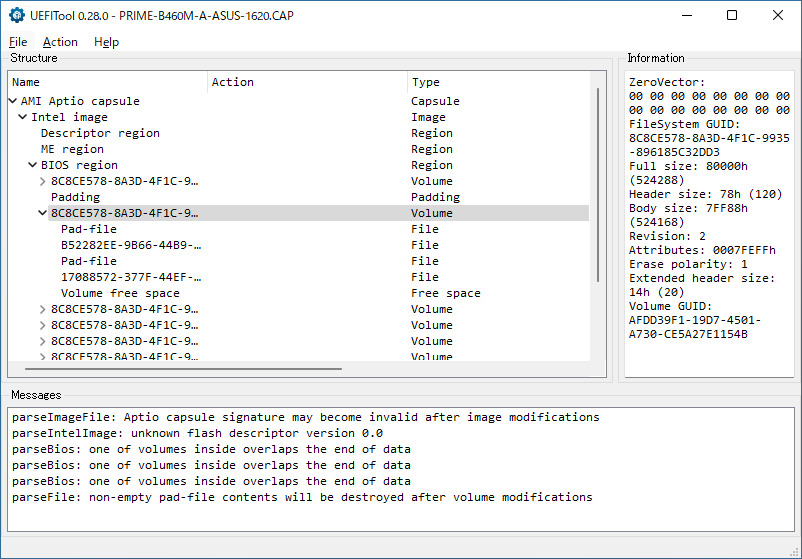This screenshot has width=802, height=559.
Task: Collapse the BIOS region node
Action: pyautogui.click(x=32, y=165)
